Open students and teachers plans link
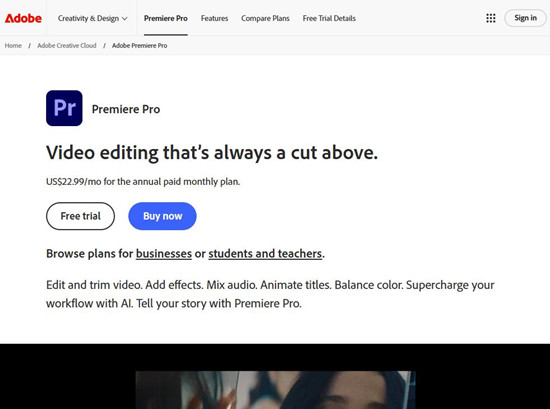This screenshot has height=409, width=550. coord(265,254)
